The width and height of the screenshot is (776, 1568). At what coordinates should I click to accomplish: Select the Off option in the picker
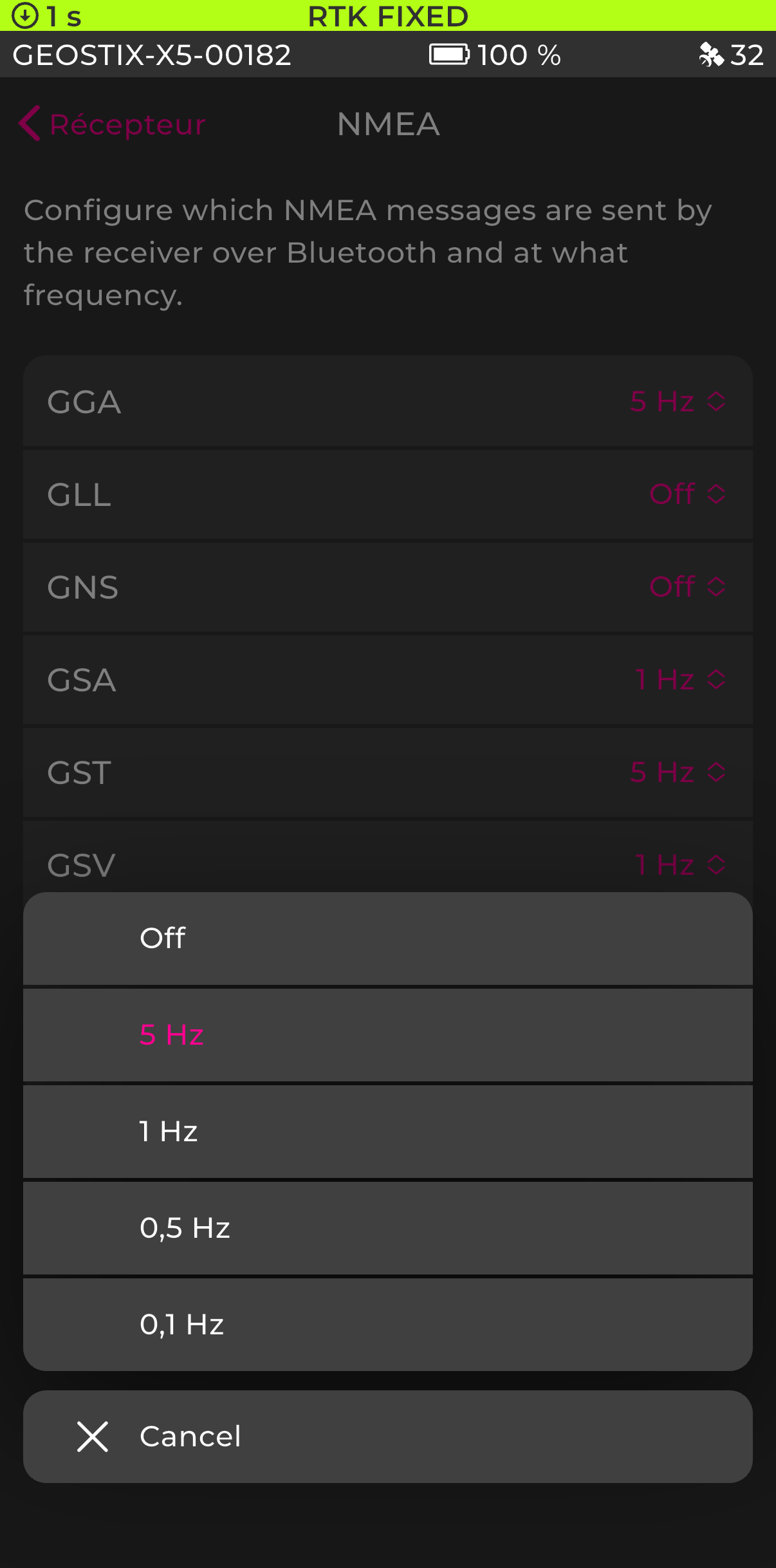[x=387, y=938]
